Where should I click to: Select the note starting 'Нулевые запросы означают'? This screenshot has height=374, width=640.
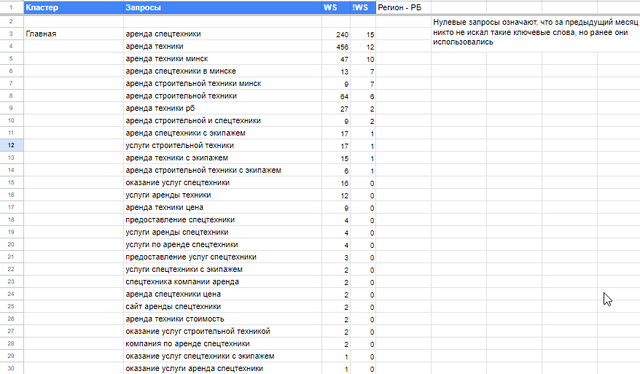(x=536, y=32)
